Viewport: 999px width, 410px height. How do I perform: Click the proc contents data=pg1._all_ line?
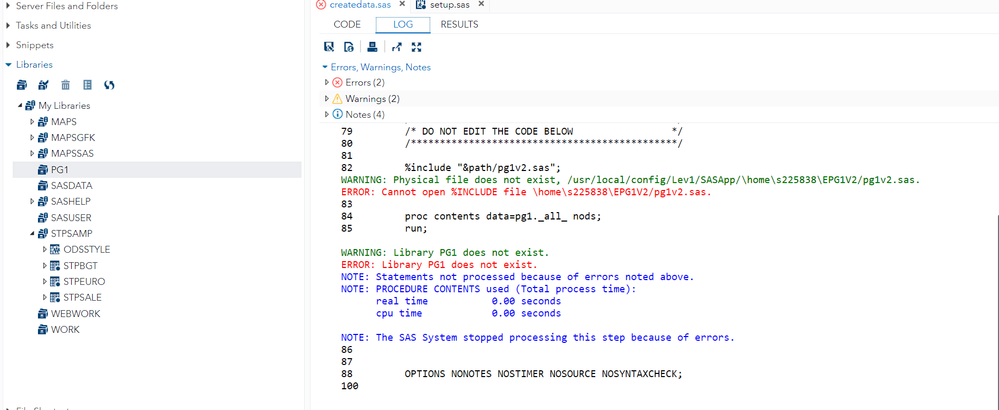tap(503, 216)
